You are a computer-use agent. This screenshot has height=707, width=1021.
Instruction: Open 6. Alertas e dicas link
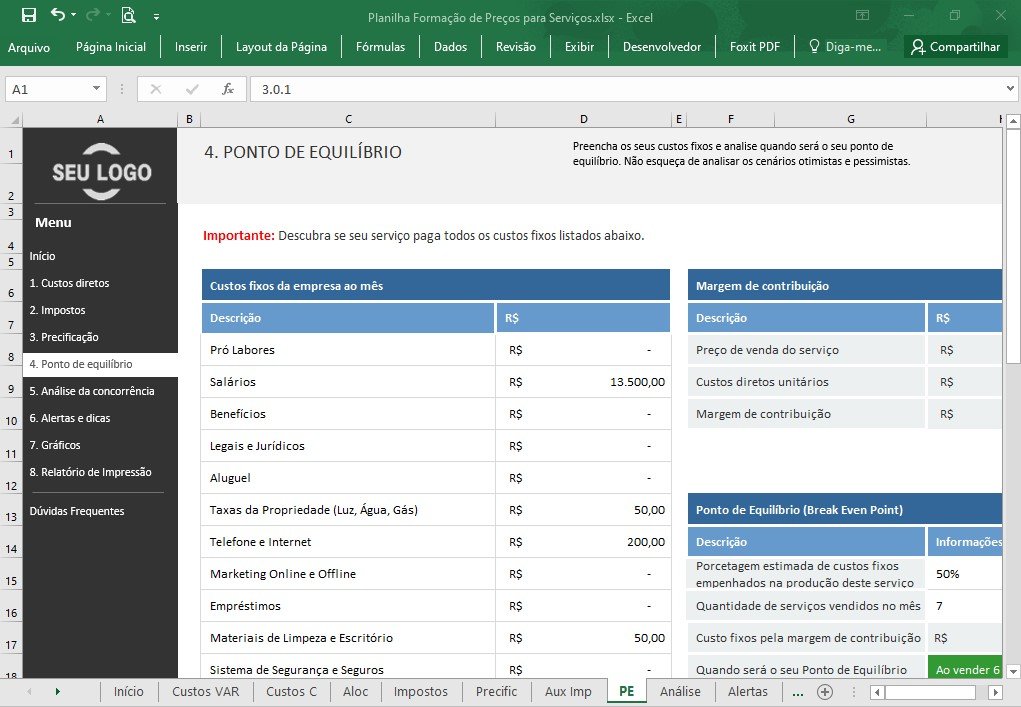point(70,418)
